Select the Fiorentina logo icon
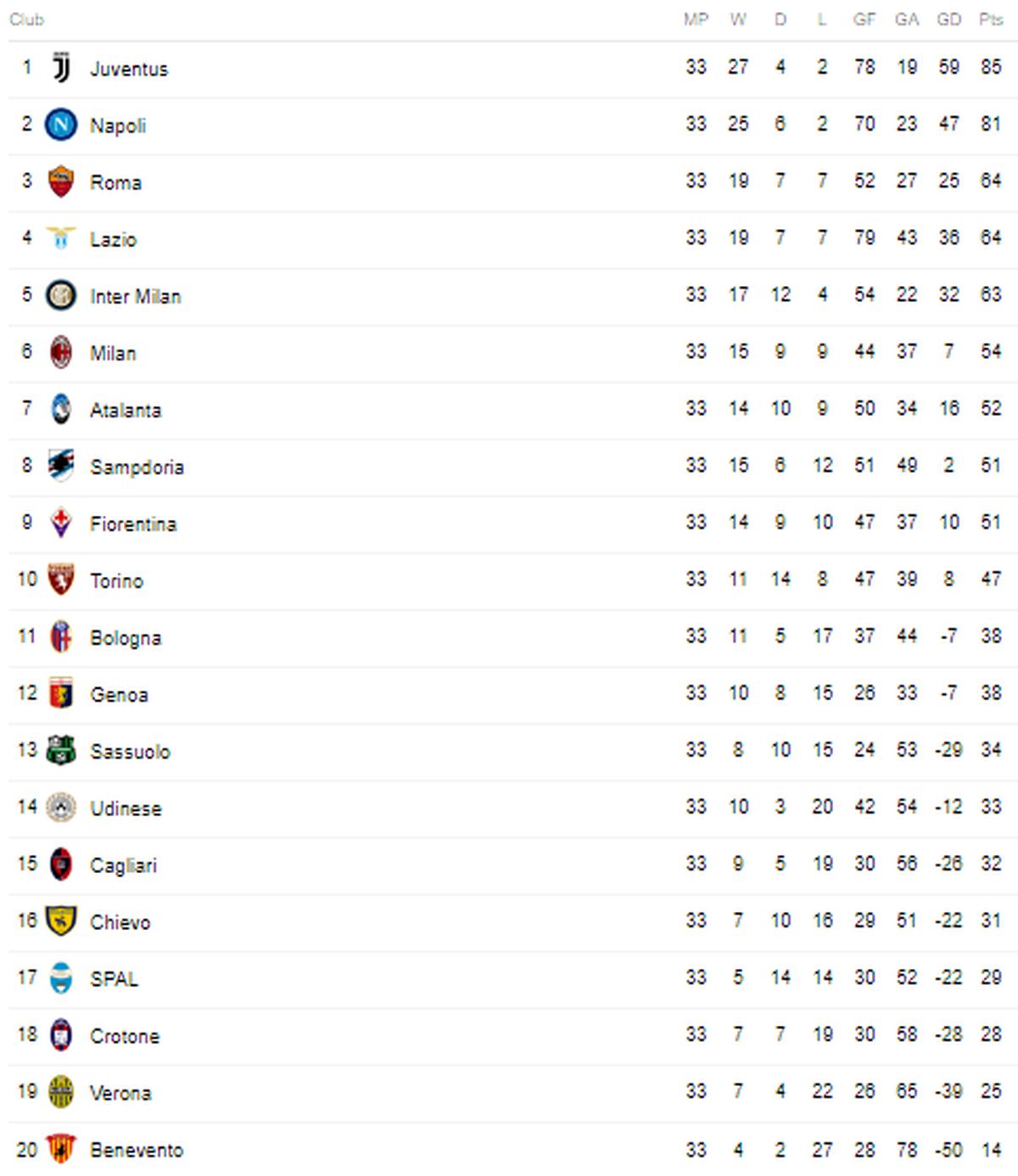The width and height of the screenshot is (1018, 1176). [x=61, y=523]
